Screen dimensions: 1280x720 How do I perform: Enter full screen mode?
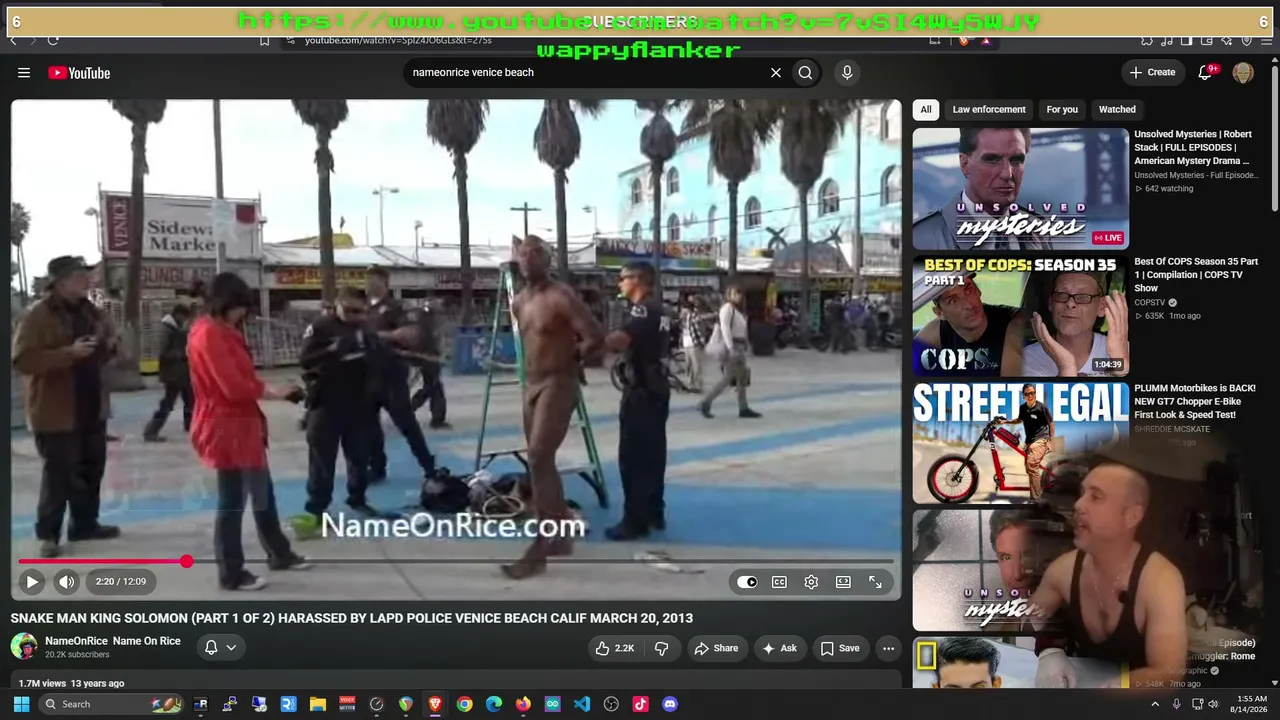(875, 582)
